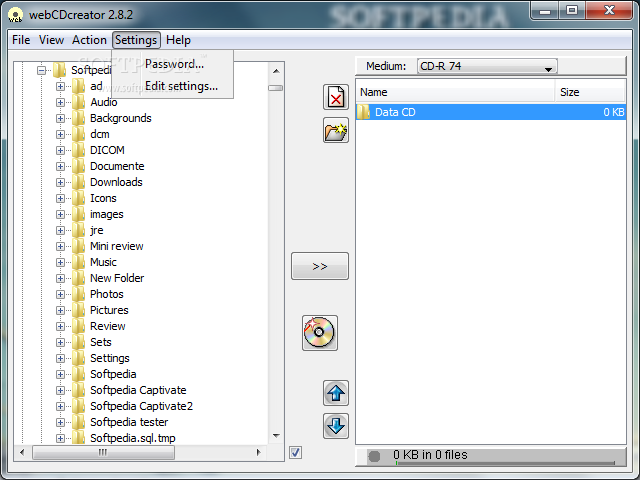Expand the Backgrounds folder node

pyautogui.click(x=60, y=118)
